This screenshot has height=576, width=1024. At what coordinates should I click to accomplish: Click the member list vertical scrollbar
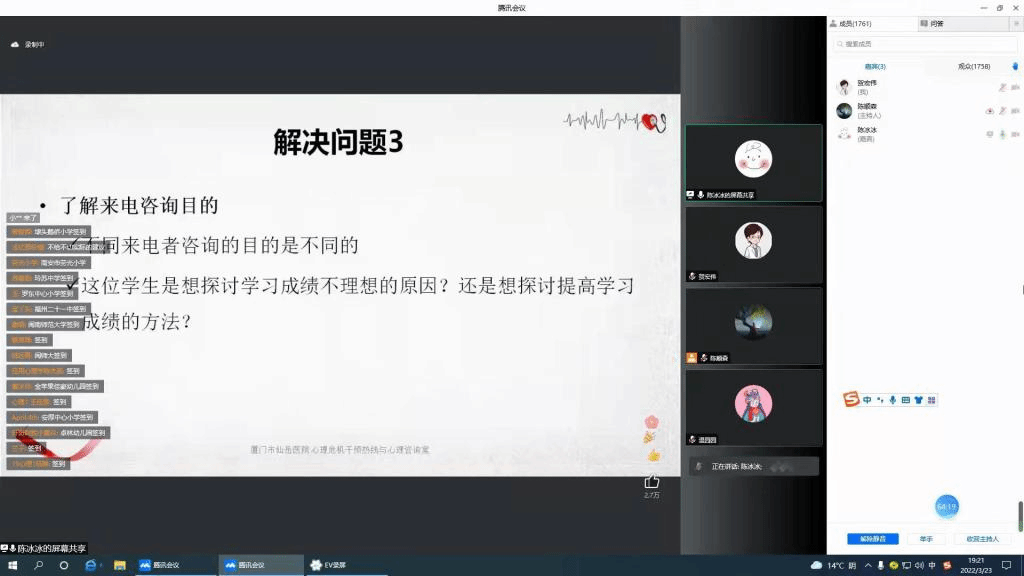click(1020, 515)
